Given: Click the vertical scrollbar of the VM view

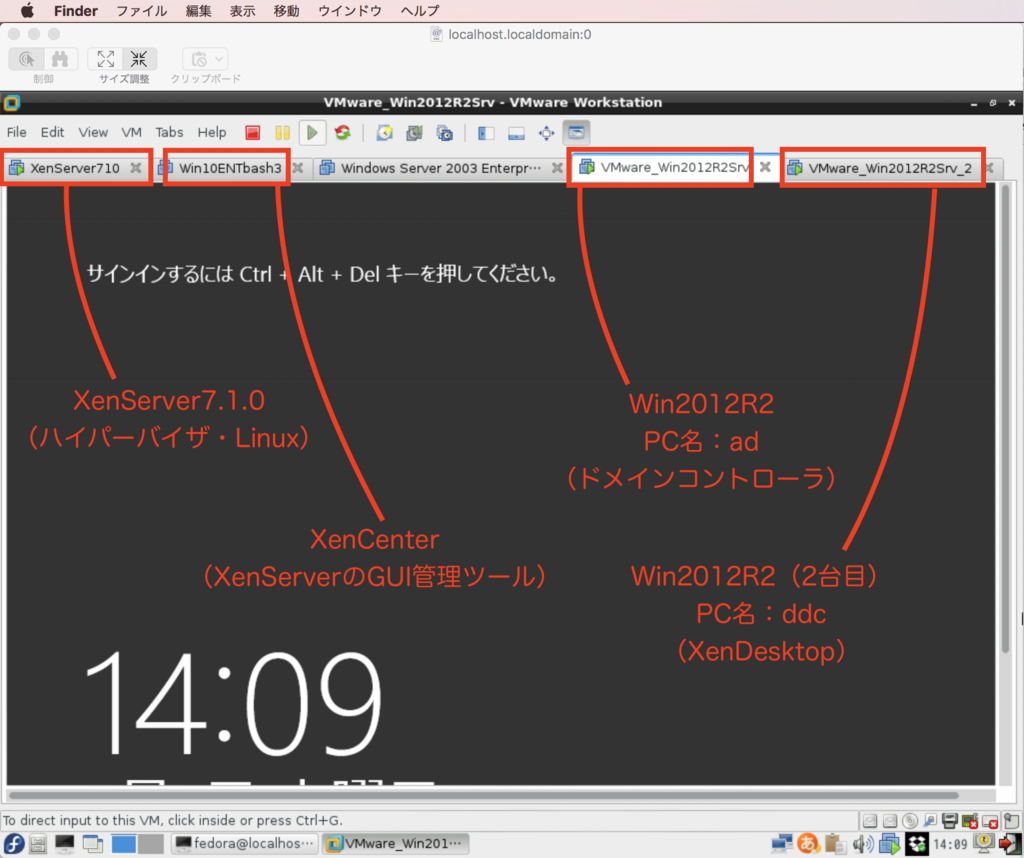Looking at the screenshot, I should (1005, 418).
